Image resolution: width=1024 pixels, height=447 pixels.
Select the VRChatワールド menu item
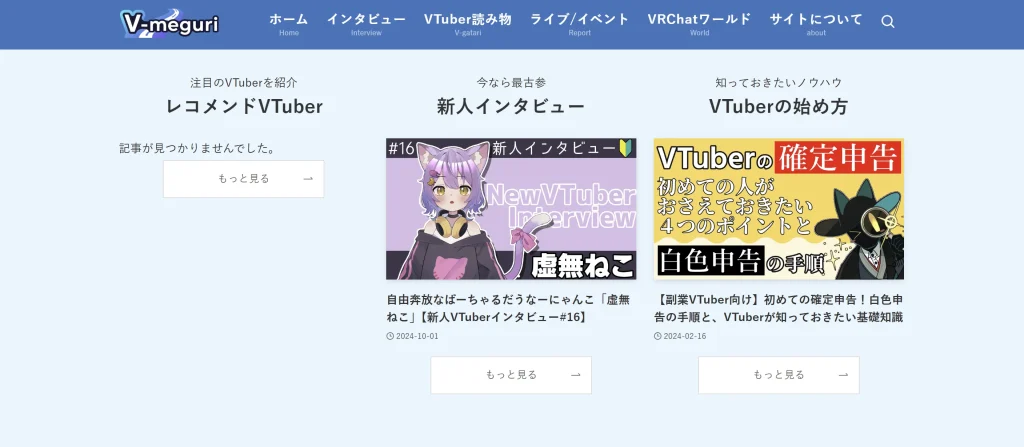coord(699,24)
